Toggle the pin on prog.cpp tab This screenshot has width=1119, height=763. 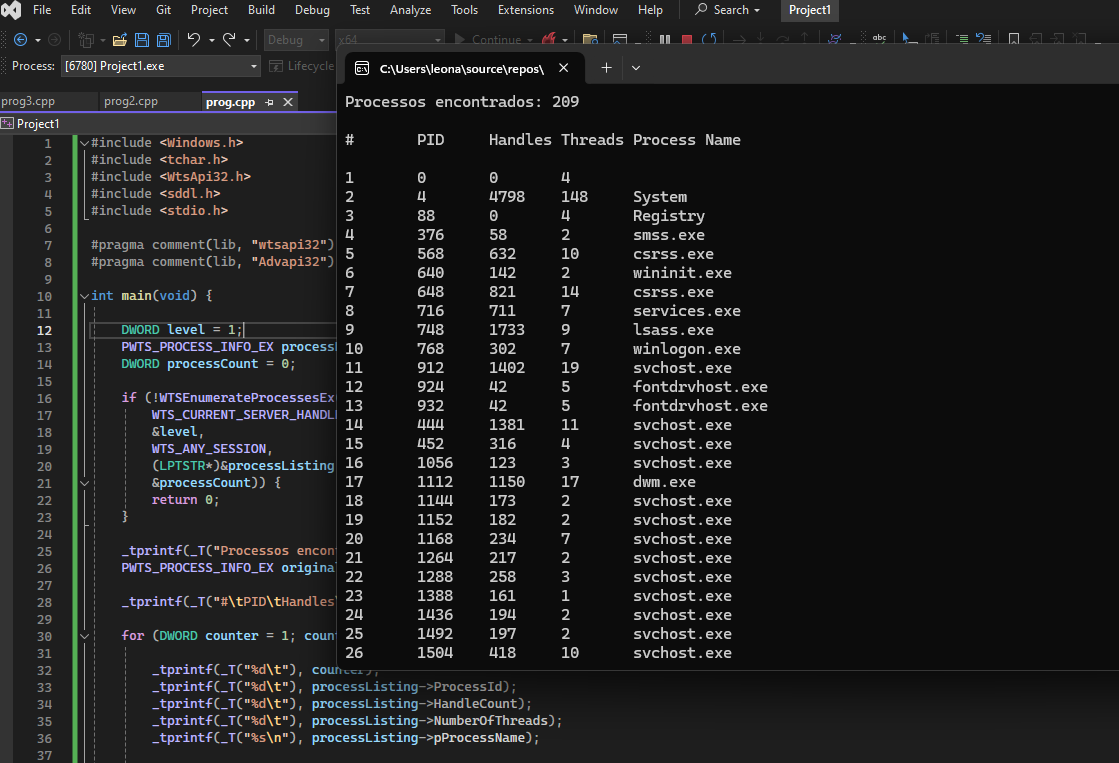coord(269,102)
